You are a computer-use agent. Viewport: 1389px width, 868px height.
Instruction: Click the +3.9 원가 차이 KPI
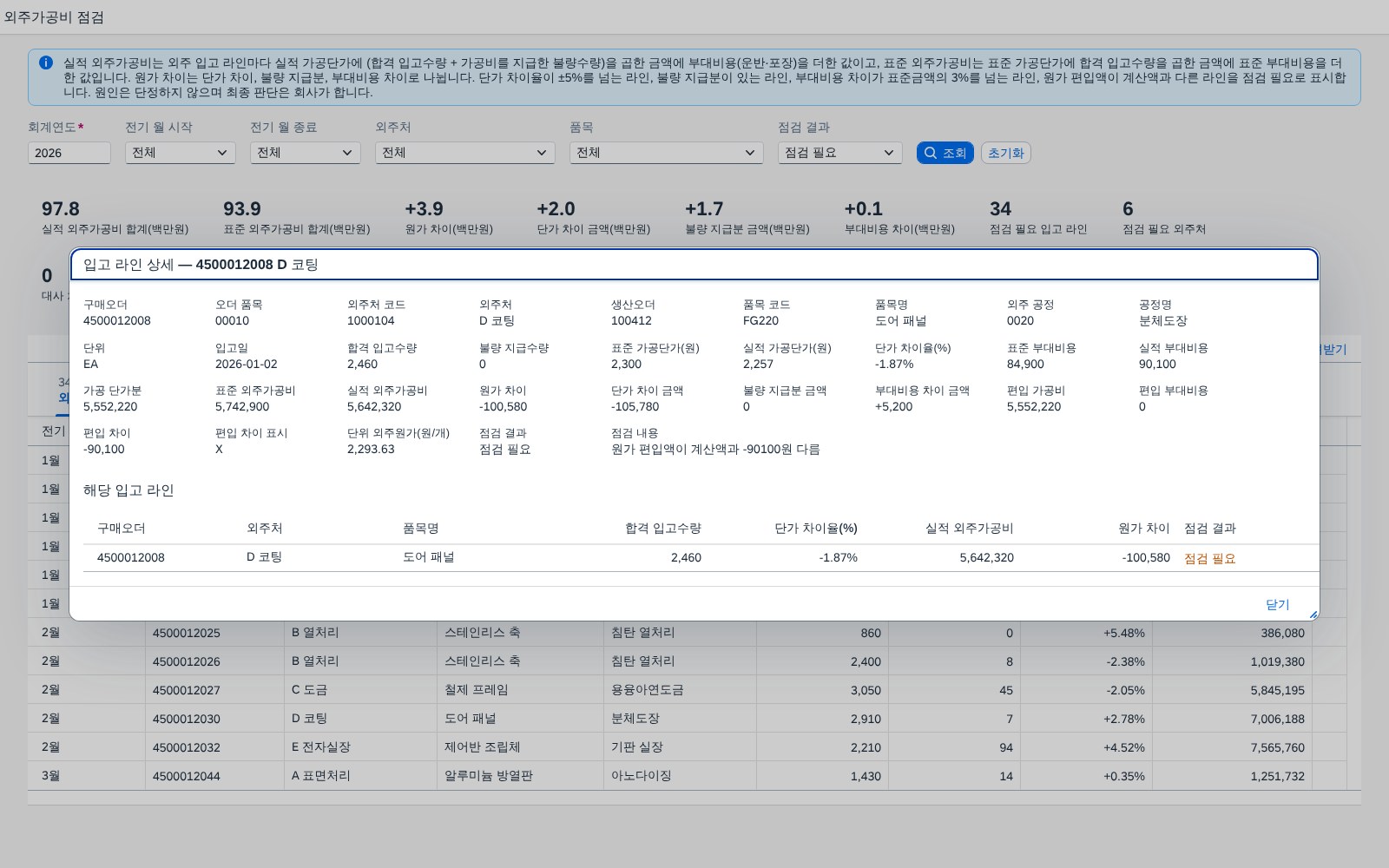coord(449,218)
